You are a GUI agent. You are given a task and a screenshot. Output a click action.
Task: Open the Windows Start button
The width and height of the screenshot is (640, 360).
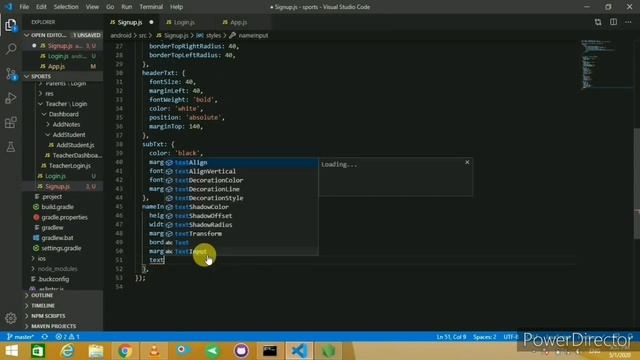[x=11, y=351]
